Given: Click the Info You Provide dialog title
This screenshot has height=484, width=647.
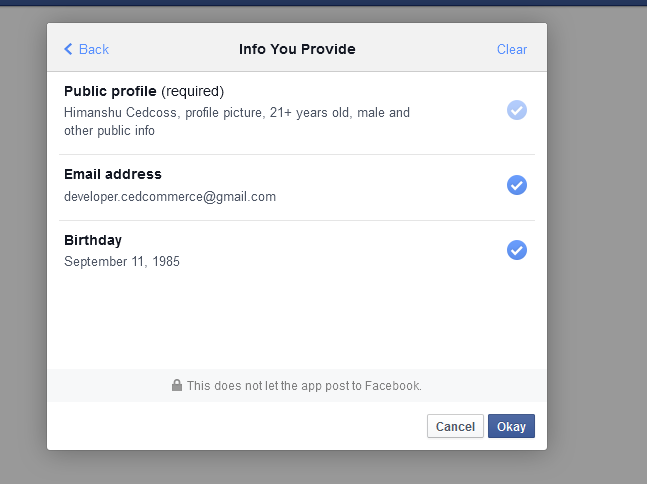Looking at the screenshot, I should coord(297,49).
